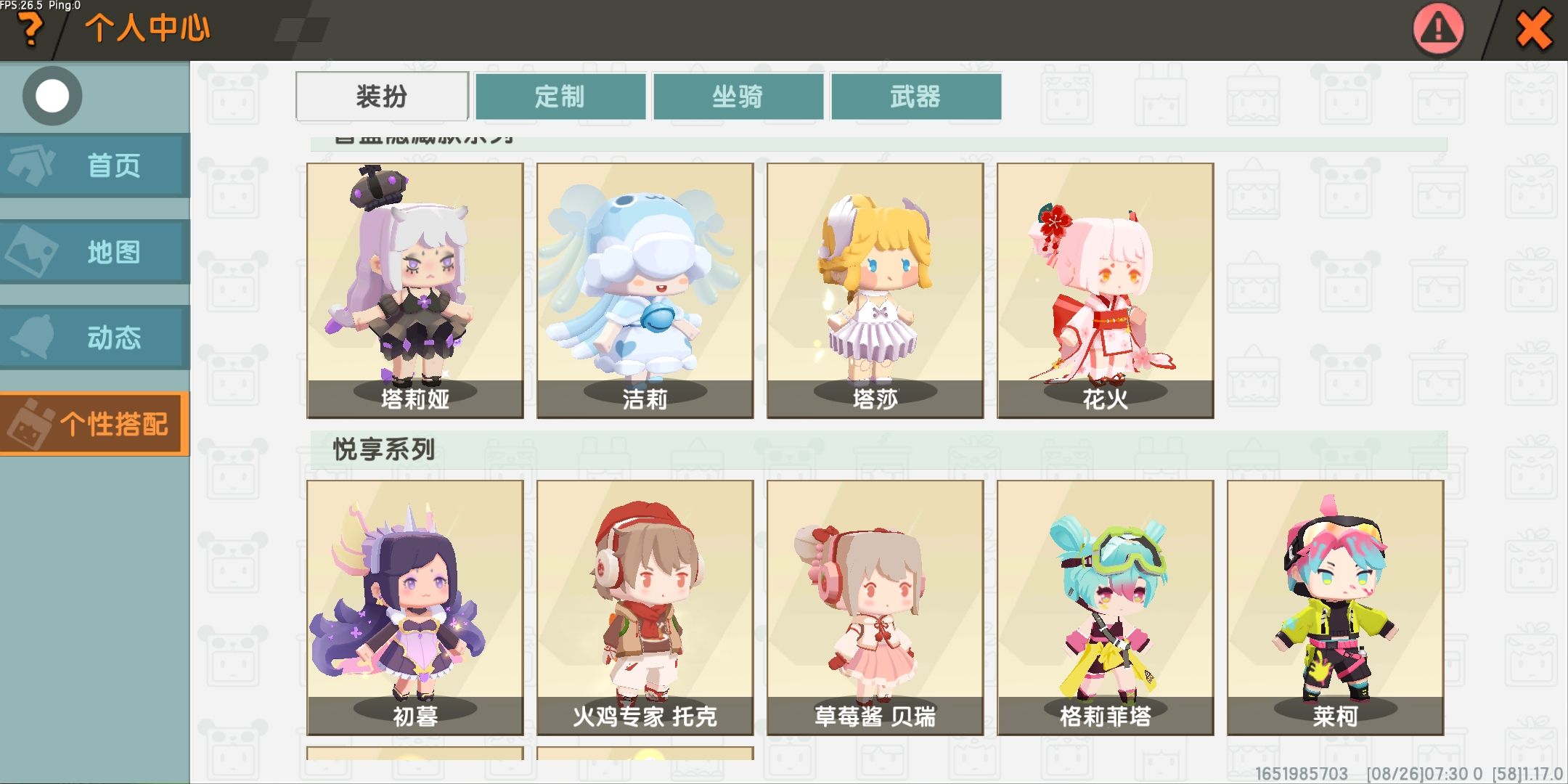The height and width of the screenshot is (784, 1568).
Task: Switch to the 装扮 tab
Action: tap(382, 96)
